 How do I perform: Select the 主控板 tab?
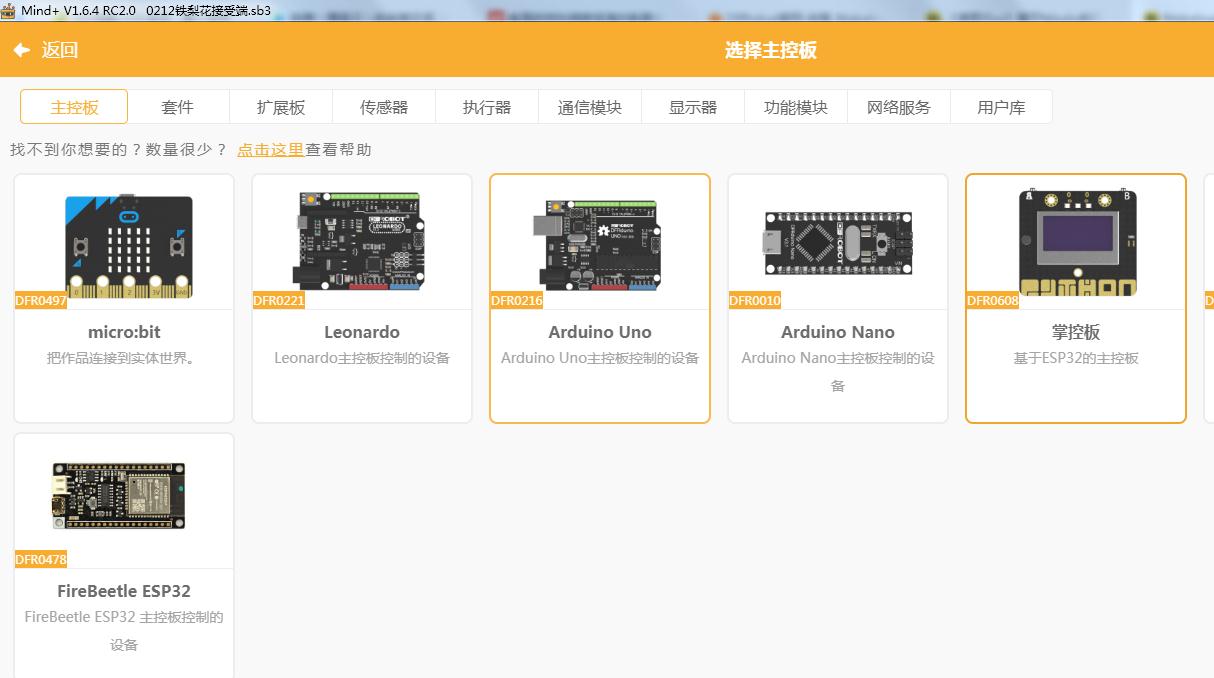[74, 107]
